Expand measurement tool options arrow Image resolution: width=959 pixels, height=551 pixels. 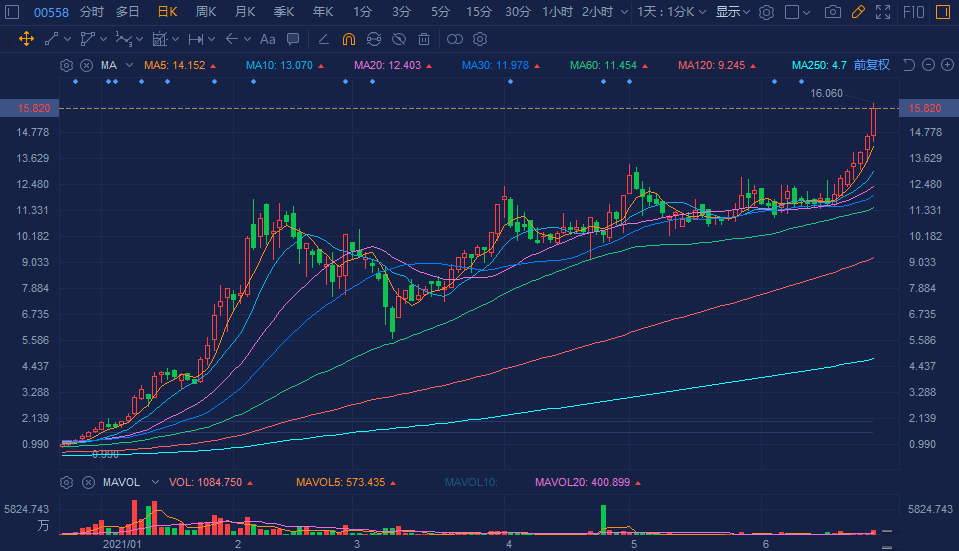[x=176, y=39]
